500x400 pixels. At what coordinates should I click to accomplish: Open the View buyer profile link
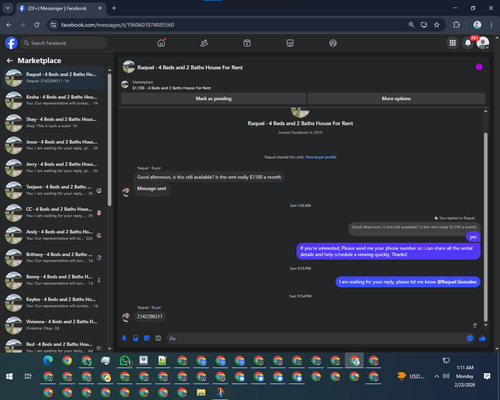pyautogui.click(x=321, y=157)
